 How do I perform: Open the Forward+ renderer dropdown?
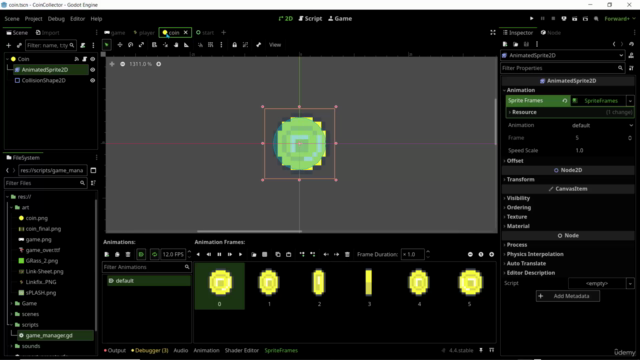(620, 19)
